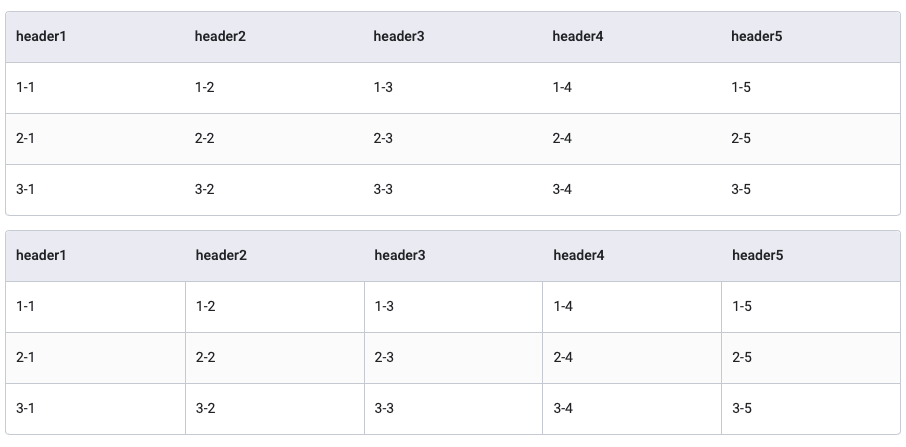
Task: Pick cell 2-2 in the top table
Action: (x=204, y=139)
